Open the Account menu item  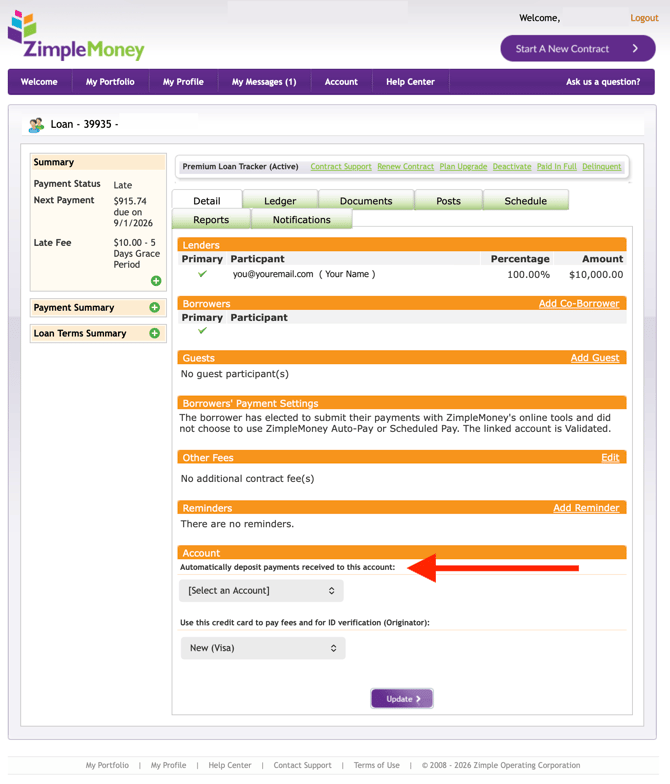point(341,82)
